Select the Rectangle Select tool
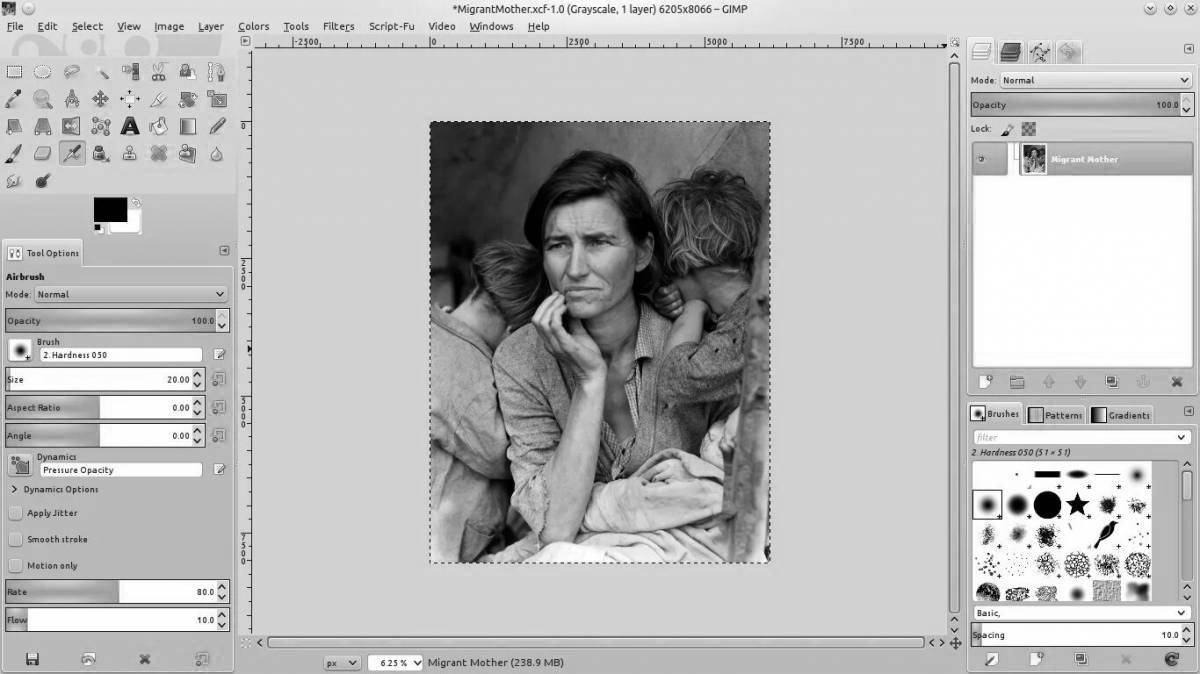Screen dimensions: 1200x674 tap(14, 71)
